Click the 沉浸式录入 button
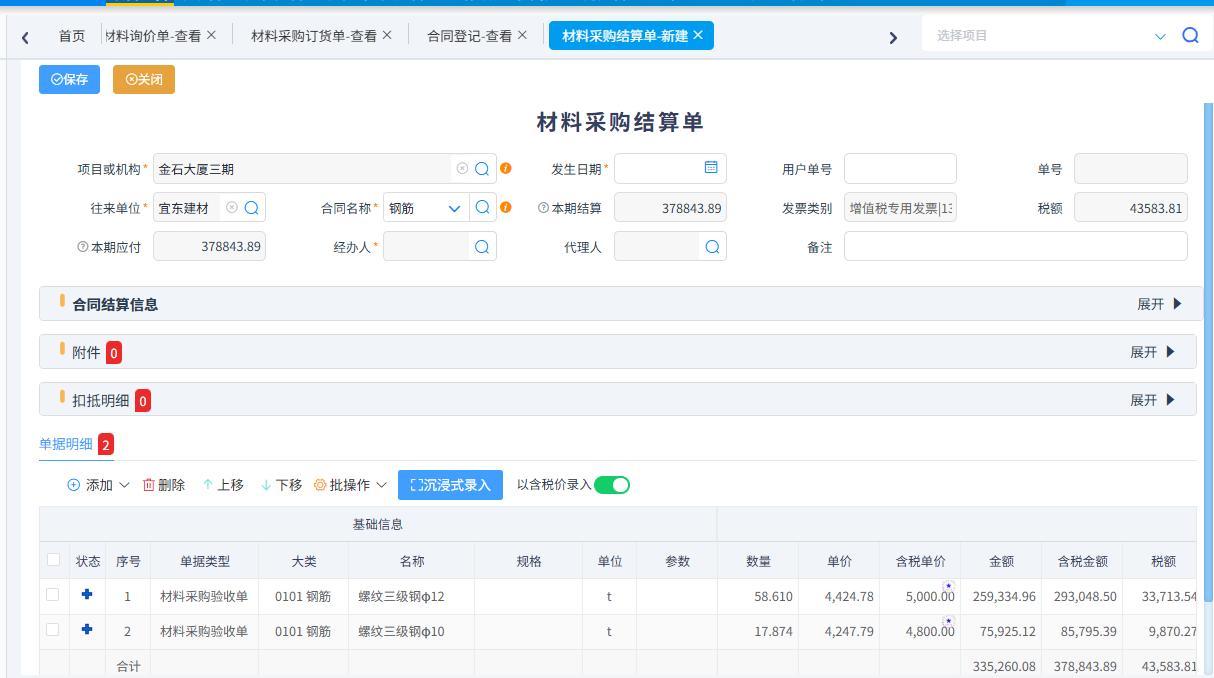This screenshot has height=678, width=1214. [x=450, y=485]
